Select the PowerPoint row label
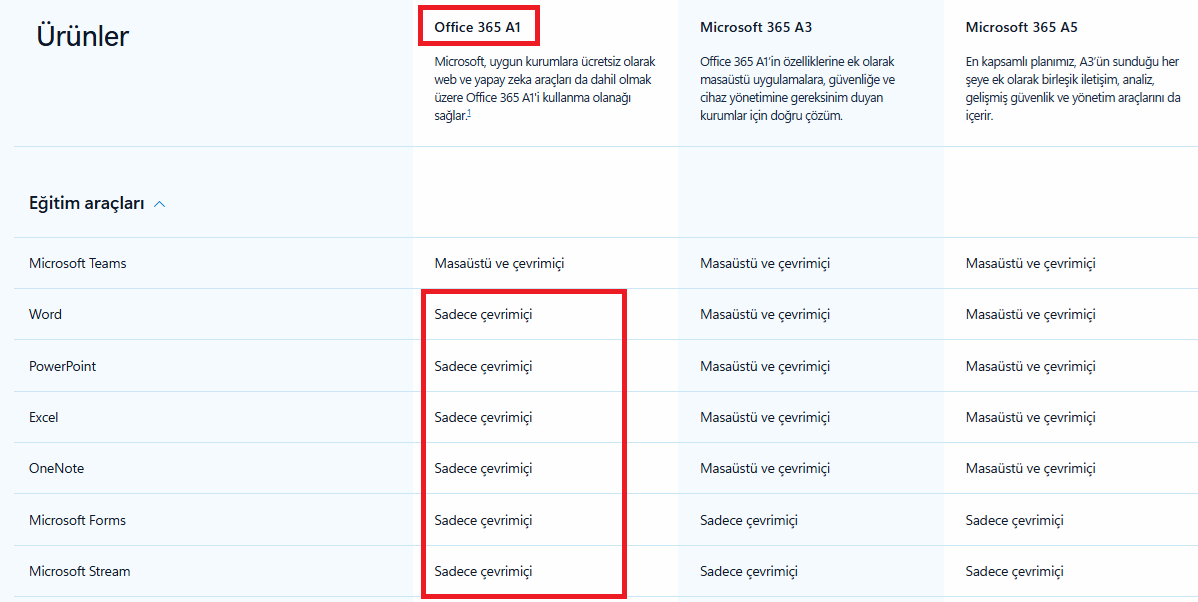 click(63, 367)
